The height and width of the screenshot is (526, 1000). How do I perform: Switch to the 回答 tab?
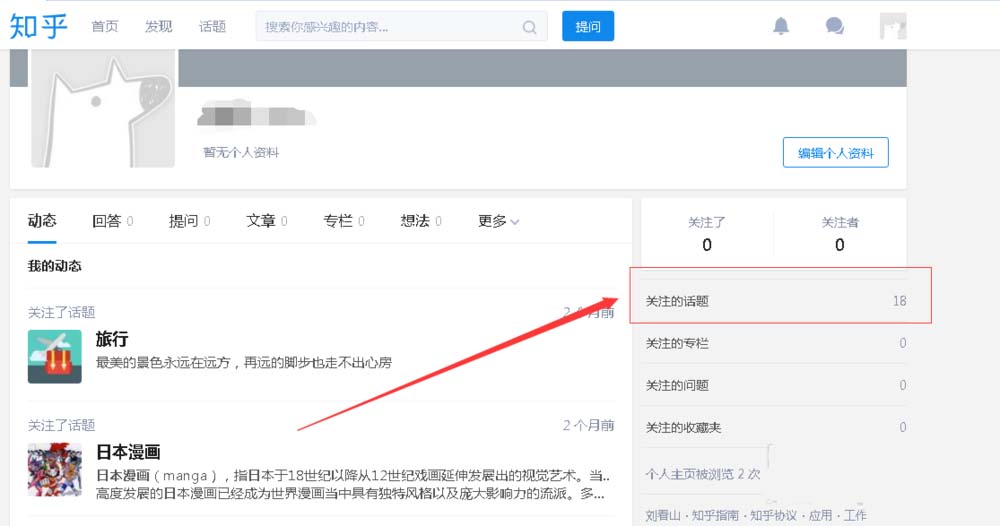pos(112,221)
